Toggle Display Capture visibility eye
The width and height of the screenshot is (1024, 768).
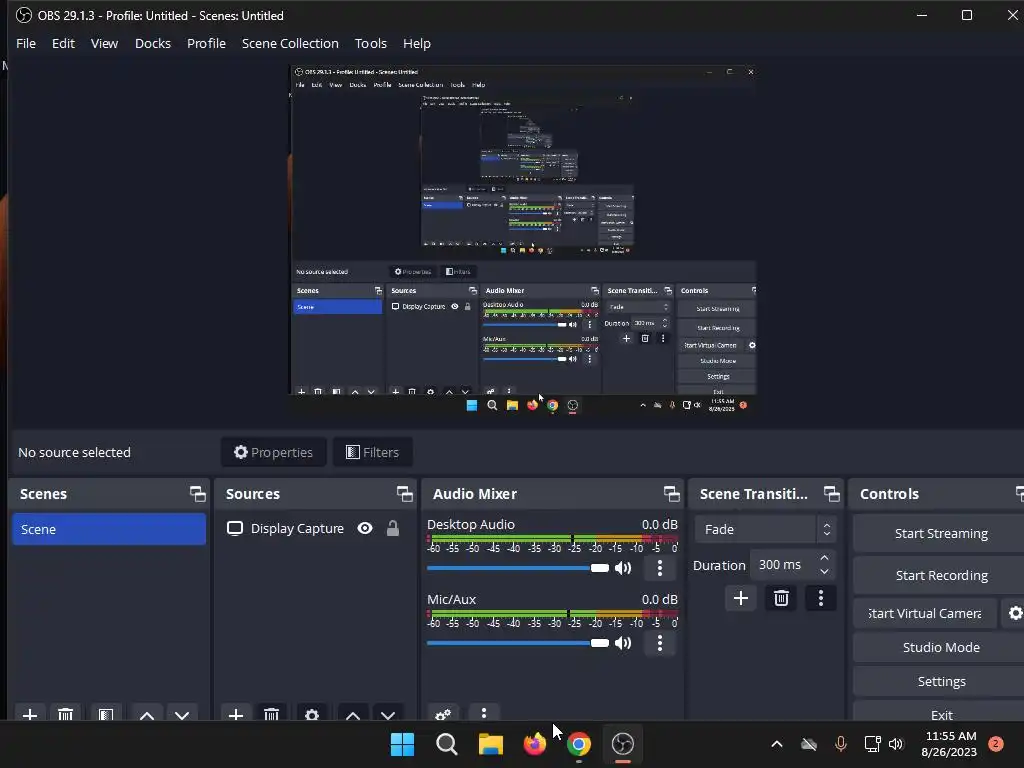(365, 528)
